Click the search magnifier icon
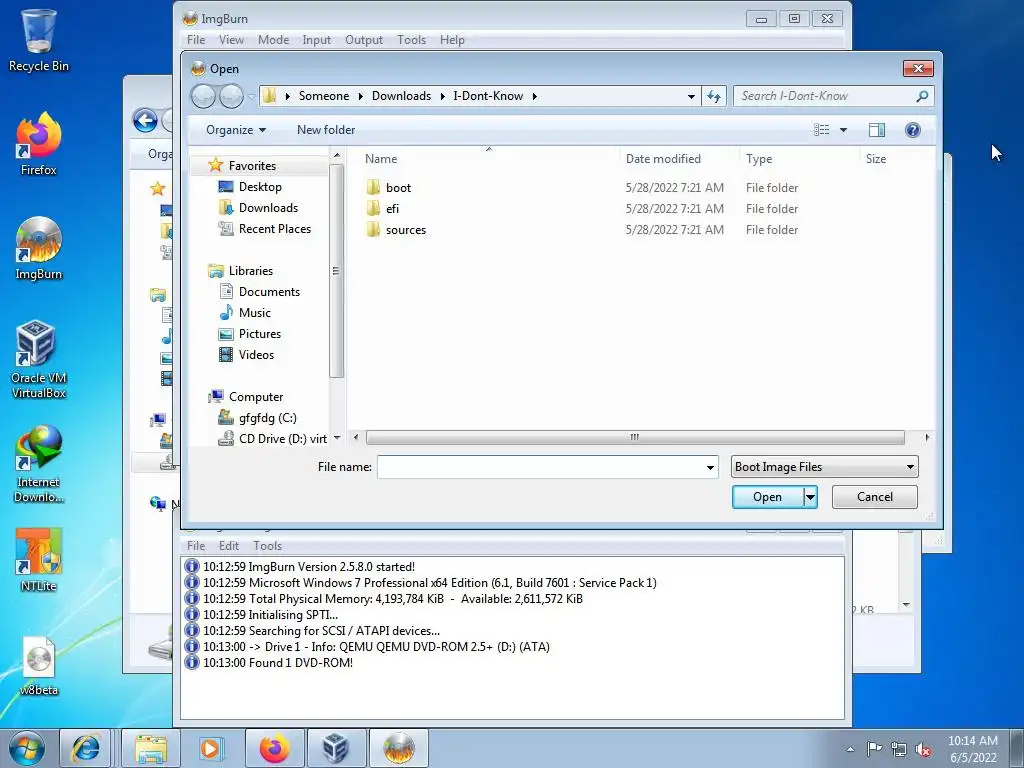The width and height of the screenshot is (1024, 768). point(922,96)
